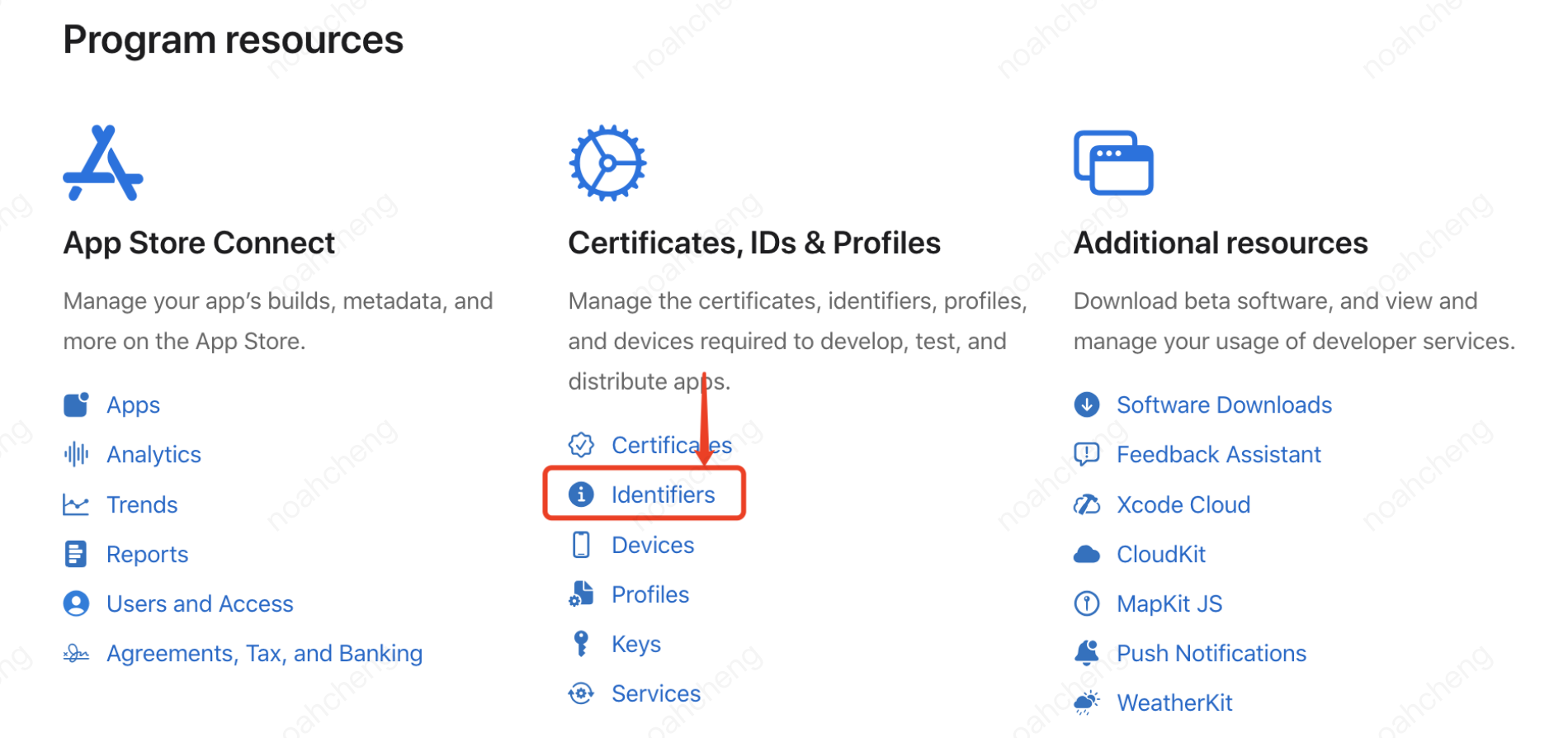
Task: Open the Xcode Cloud link
Action: pyautogui.click(x=1183, y=504)
